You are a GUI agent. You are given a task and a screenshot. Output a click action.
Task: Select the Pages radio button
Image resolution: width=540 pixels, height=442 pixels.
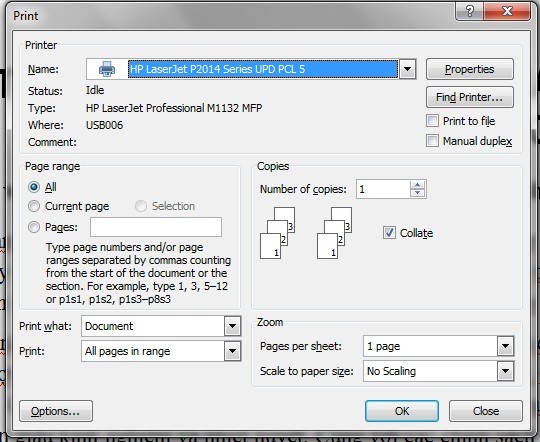point(34,227)
